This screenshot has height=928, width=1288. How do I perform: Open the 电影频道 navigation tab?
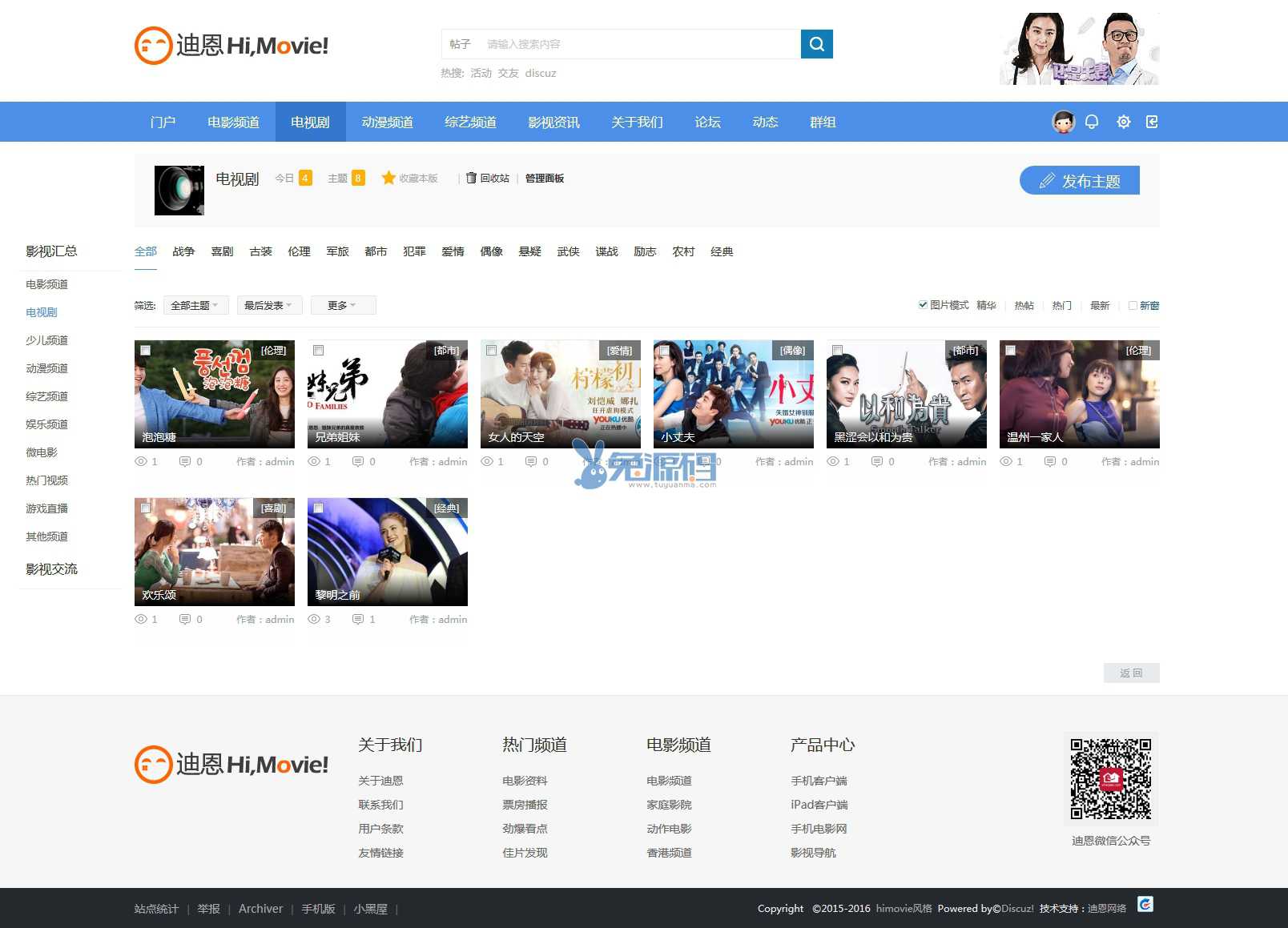tap(233, 122)
